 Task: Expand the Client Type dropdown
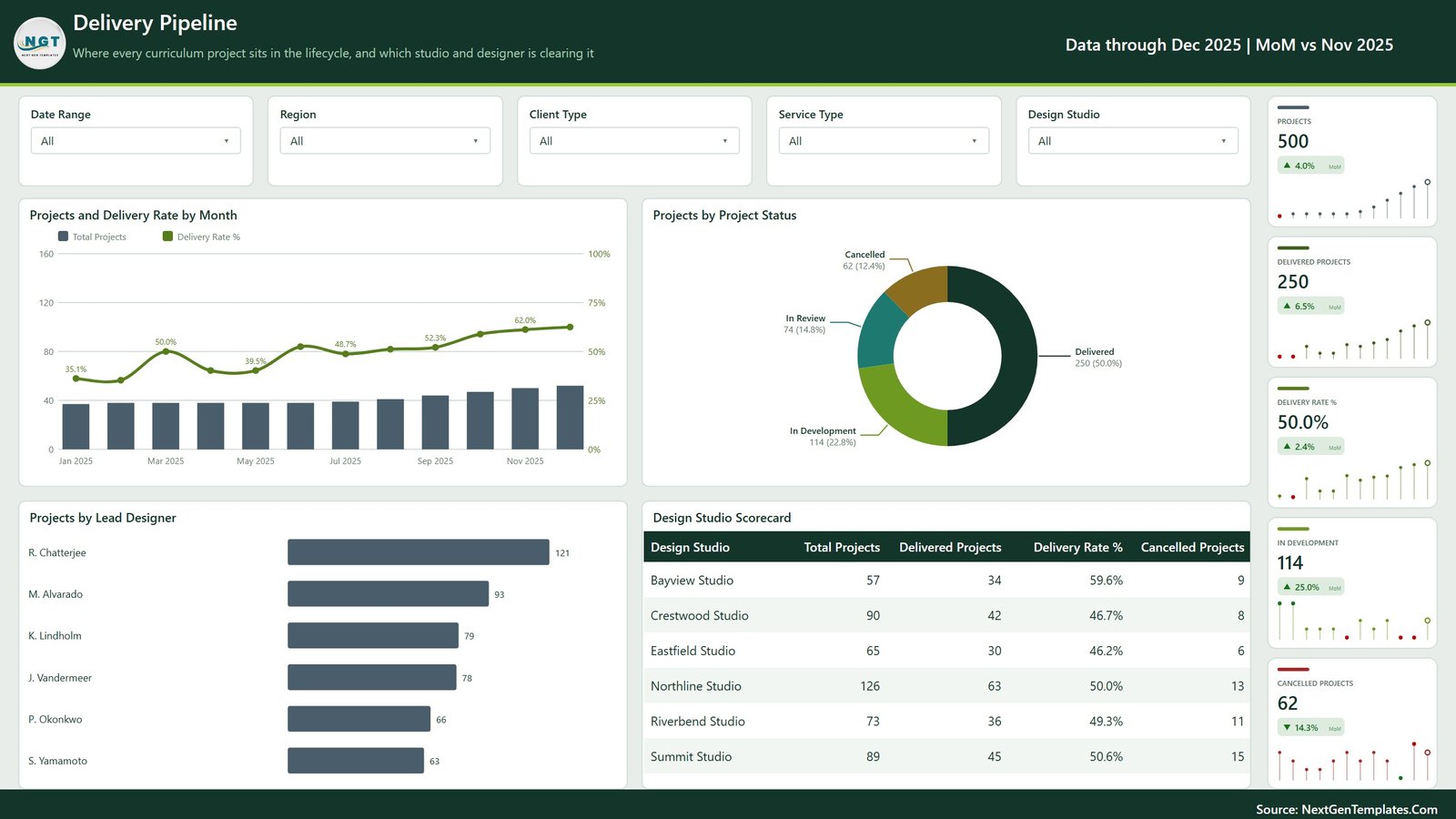click(x=634, y=141)
